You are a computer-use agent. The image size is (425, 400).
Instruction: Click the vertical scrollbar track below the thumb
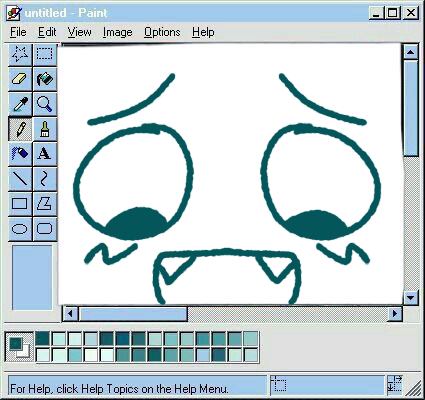[x=411, y=223]
